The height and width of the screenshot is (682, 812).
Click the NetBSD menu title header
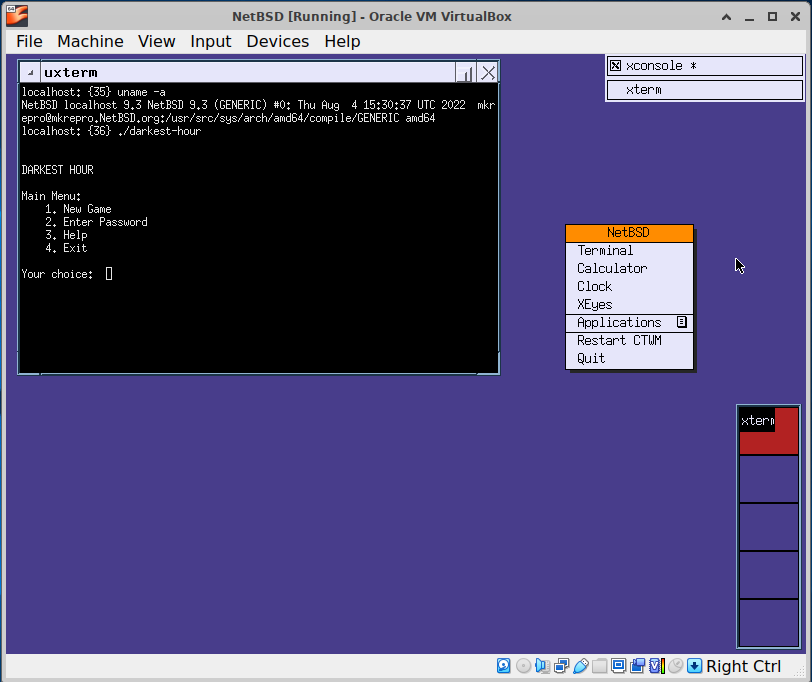tap(629, 233)
